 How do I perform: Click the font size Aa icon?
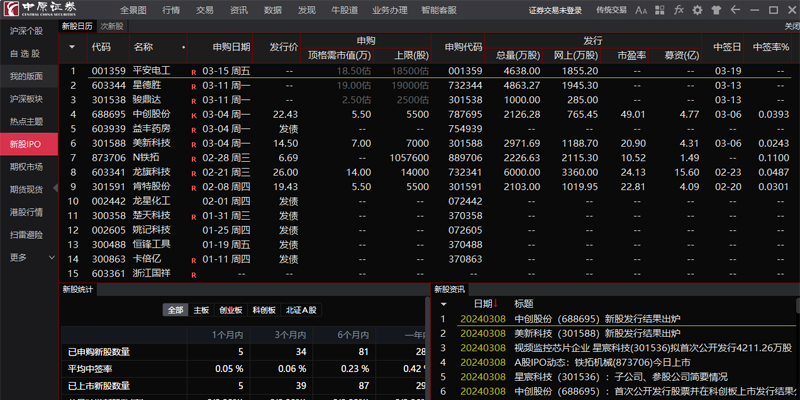pyautogui.click(x=641, y=10)
